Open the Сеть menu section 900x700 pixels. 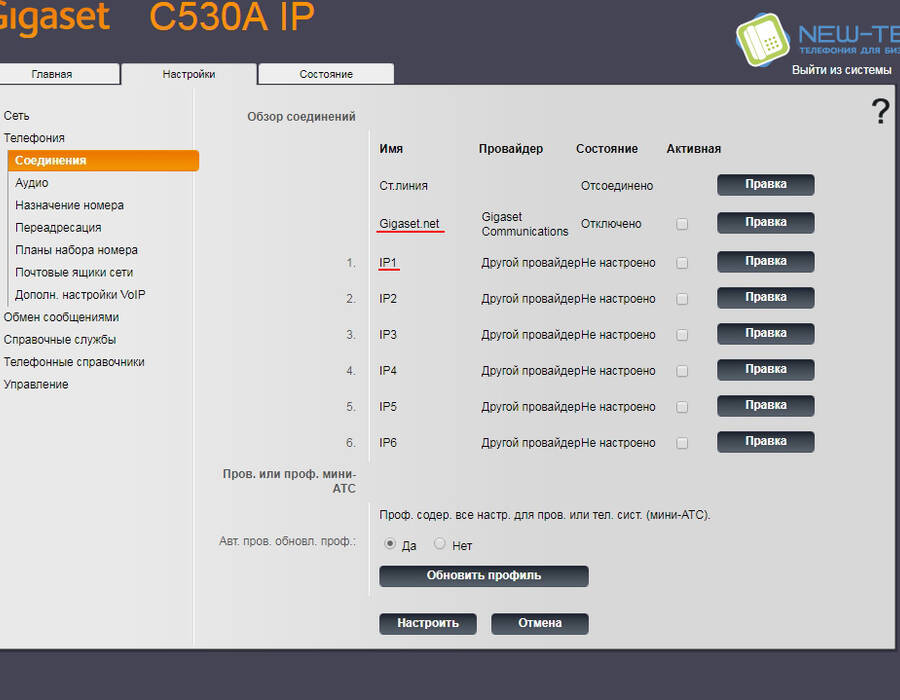16,116
